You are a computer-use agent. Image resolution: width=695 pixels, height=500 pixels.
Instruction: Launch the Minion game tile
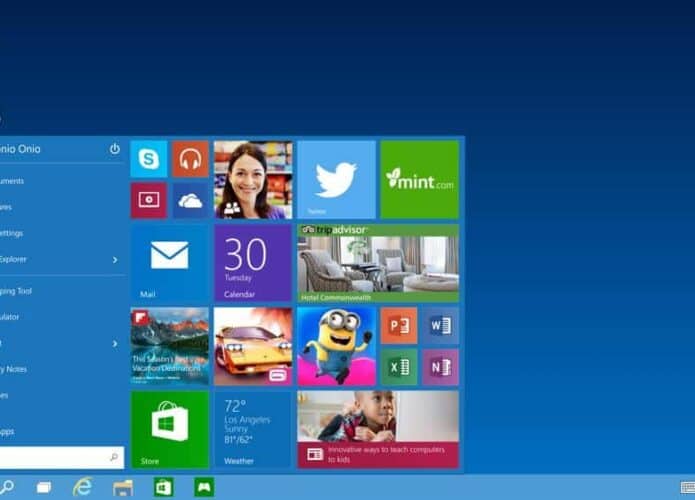point(336,346)
